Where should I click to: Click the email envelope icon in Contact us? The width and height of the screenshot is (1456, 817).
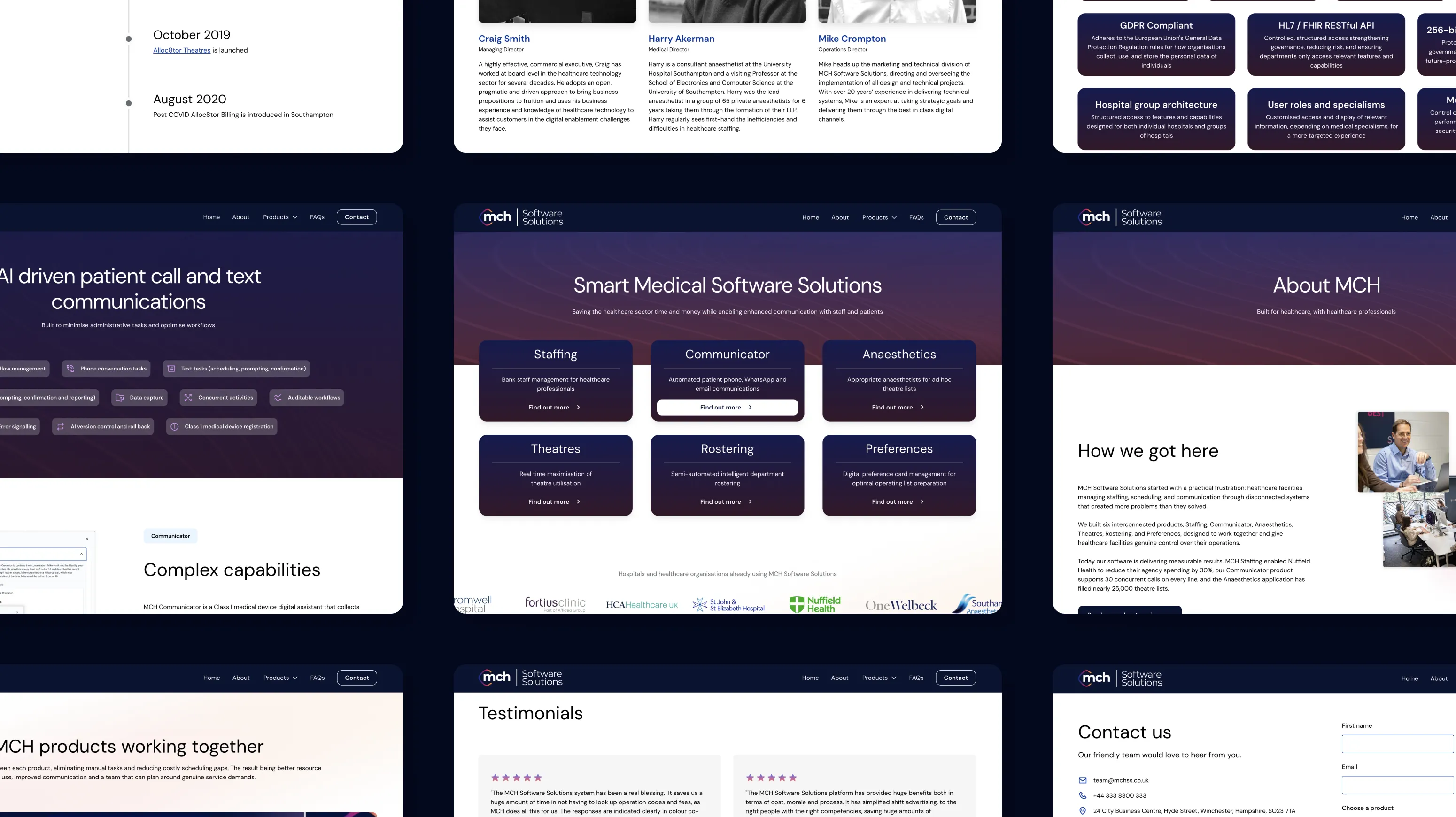(x=1083, y=780)
